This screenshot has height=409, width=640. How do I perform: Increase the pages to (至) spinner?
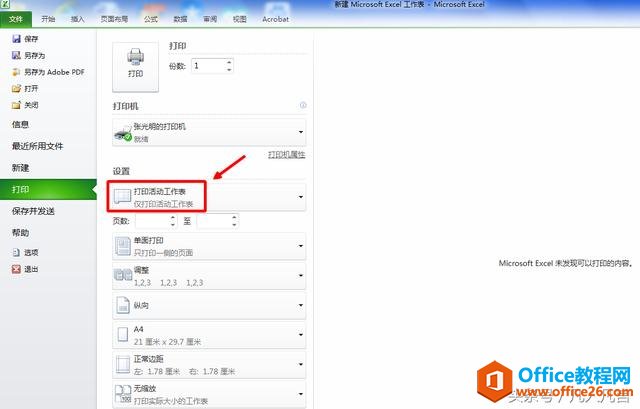(x=234, y=218)
